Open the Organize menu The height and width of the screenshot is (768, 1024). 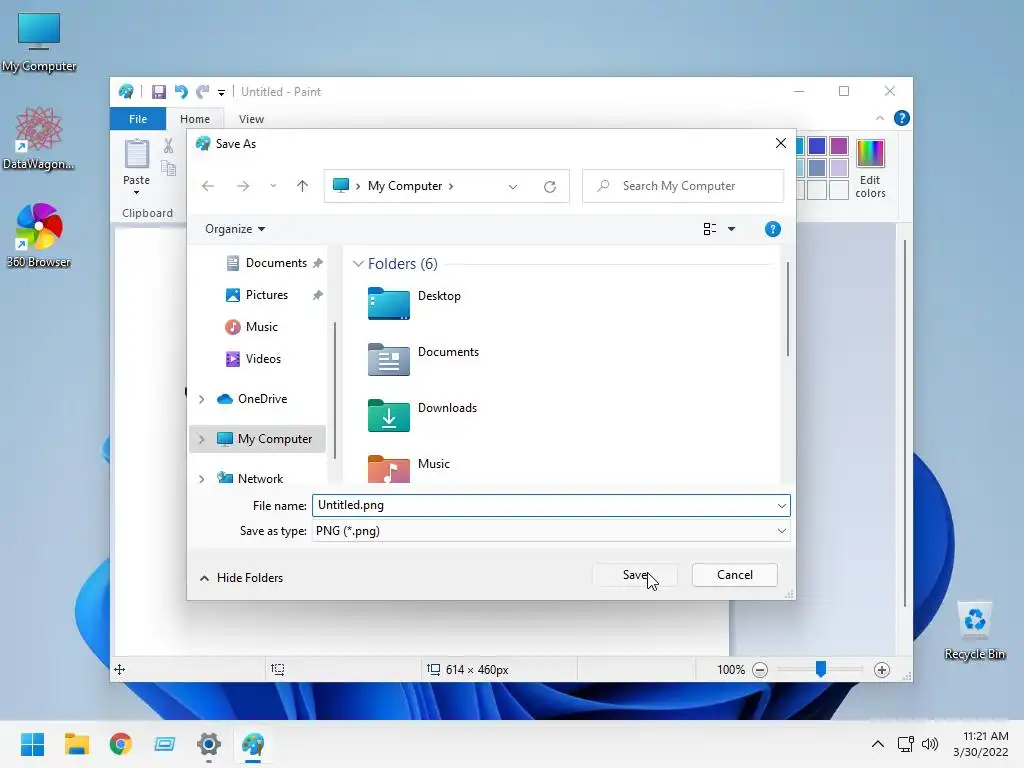(x=234, y=229)
